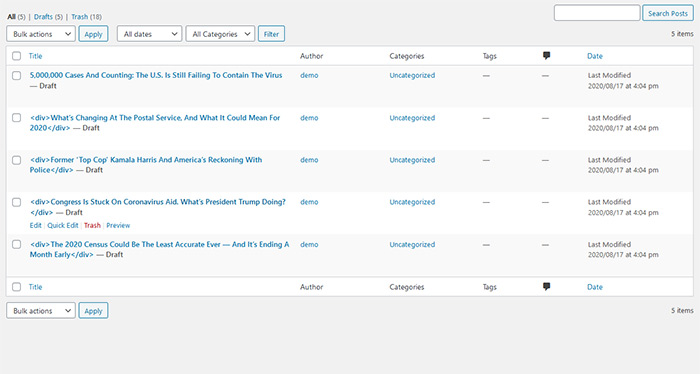Open the 'Congress Is Stuck On Coronavirus Aid' post
The width and height of the screenshot is (700, 374).
coord(158,207)
